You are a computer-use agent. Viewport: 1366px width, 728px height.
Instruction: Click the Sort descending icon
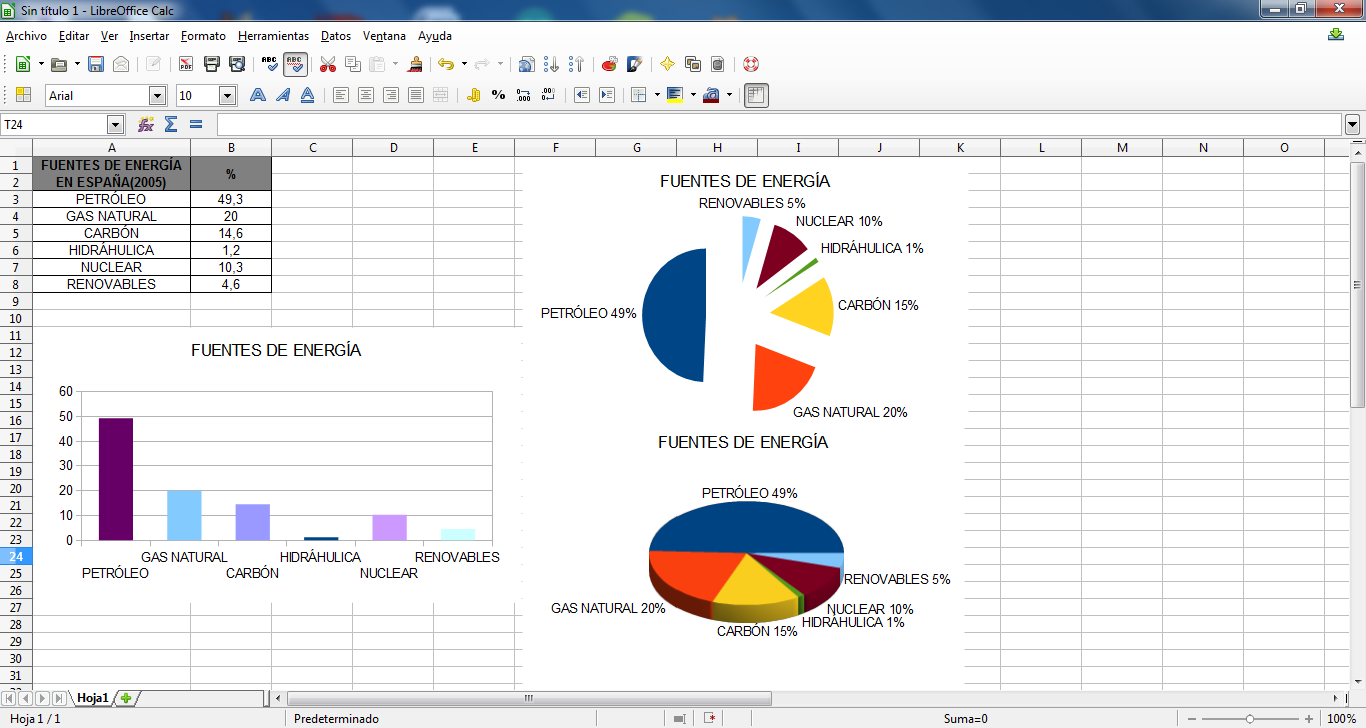(x=576, y=64)
